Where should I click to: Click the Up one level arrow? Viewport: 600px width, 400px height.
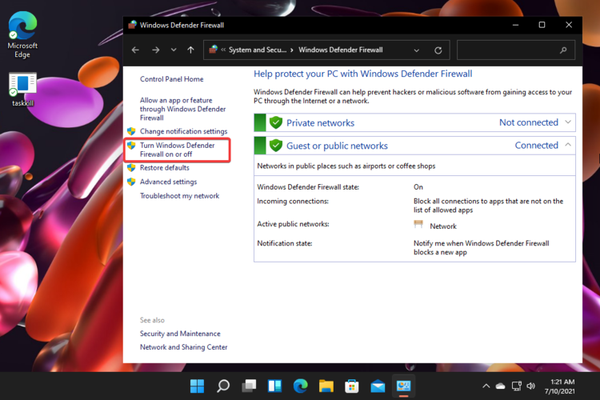coord(189,49)
